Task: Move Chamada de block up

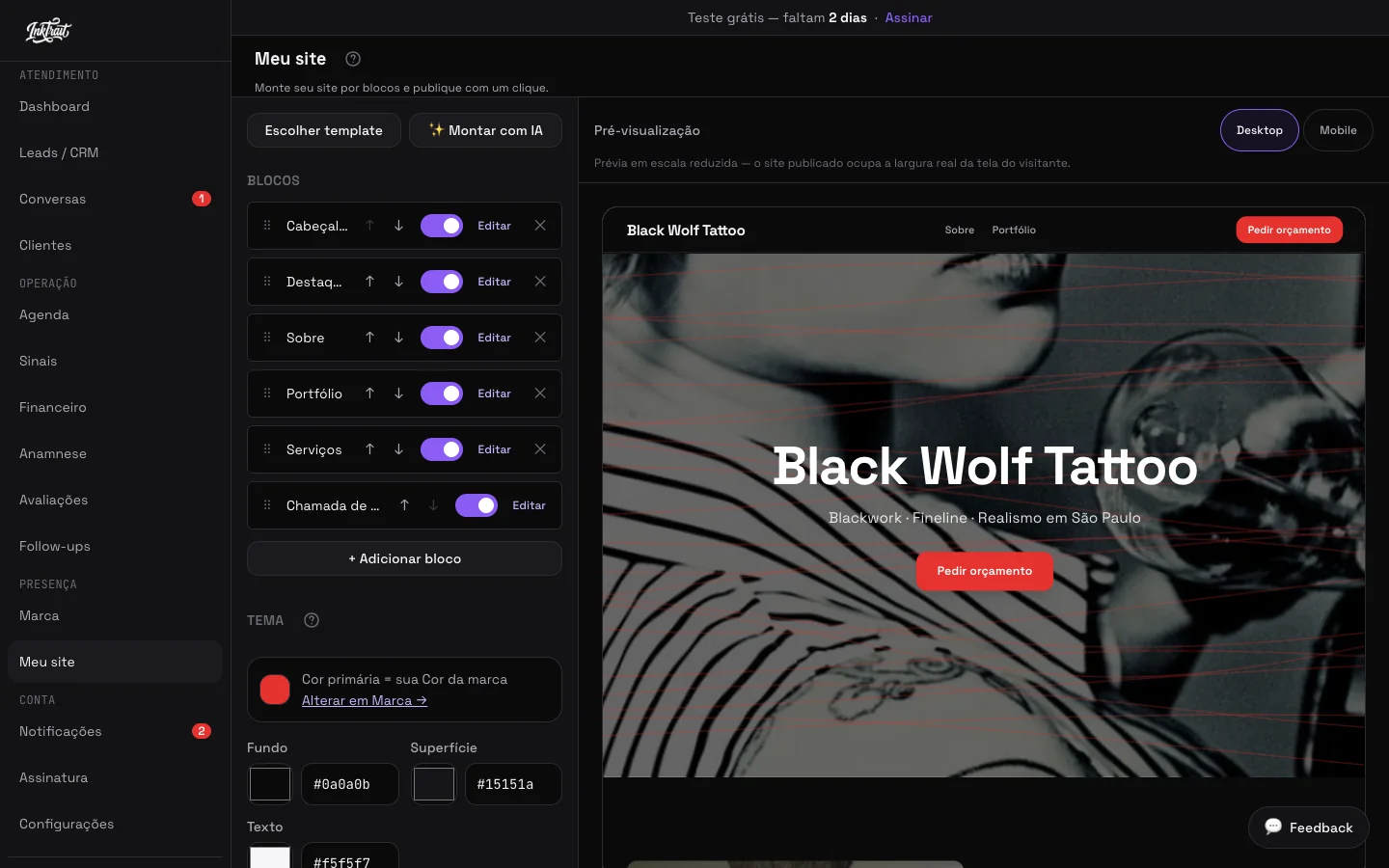Action: (404, 505)
